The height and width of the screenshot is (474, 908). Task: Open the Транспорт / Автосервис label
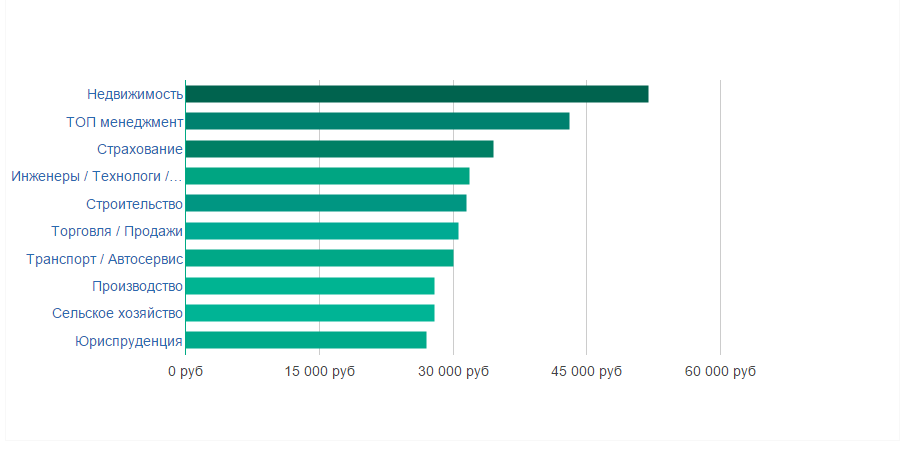click(105, 259)
